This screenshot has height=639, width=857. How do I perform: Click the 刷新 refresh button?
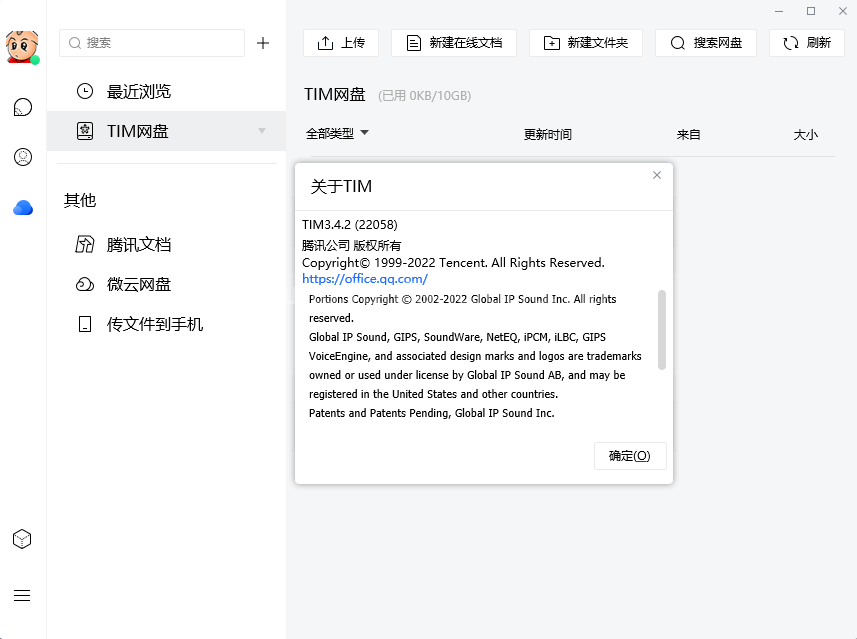click(x=807, y=43)
